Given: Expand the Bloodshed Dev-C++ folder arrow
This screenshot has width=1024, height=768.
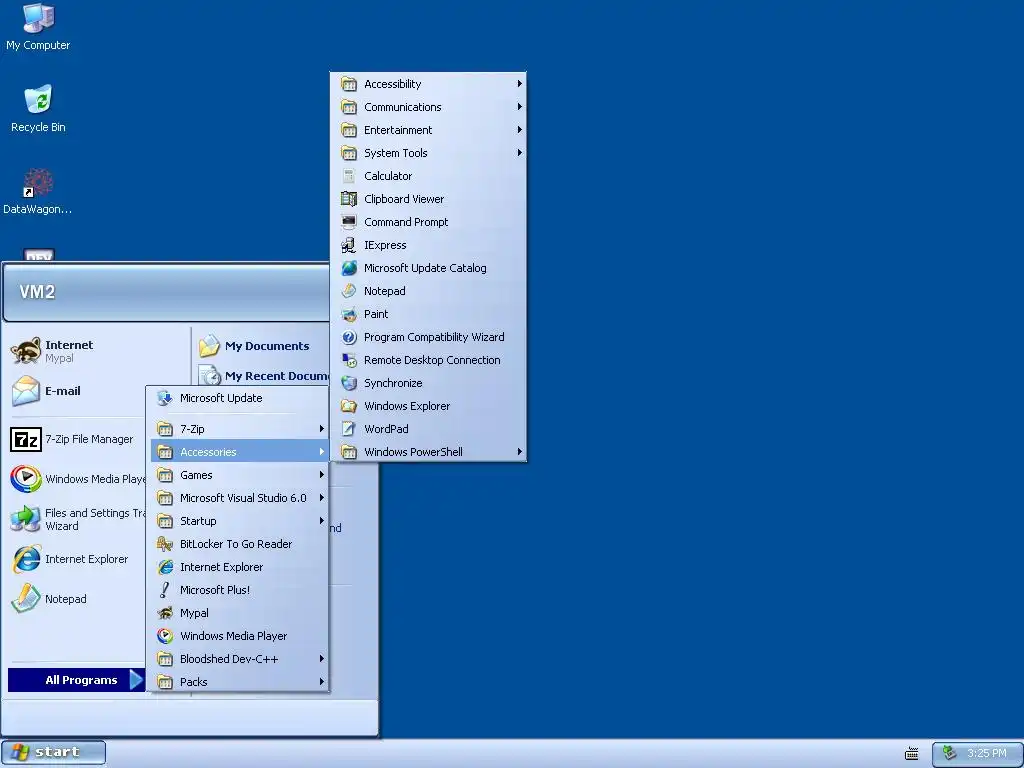Looking at the screenshot, I should (321, 658).
